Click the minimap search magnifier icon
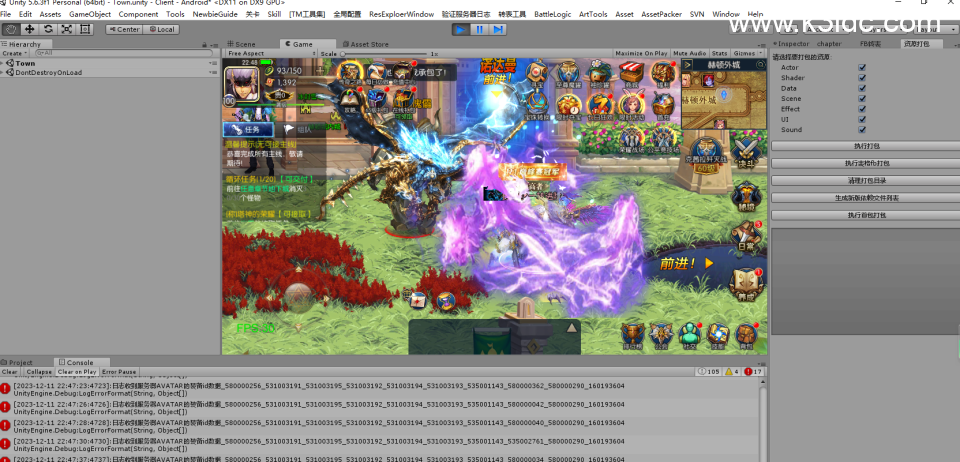The image size is (960, 462). click(x=760, y=64)
